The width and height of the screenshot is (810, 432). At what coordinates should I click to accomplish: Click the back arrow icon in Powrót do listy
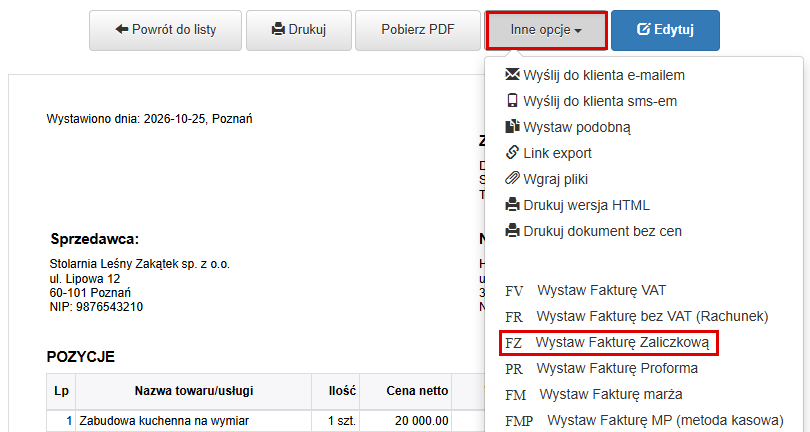[122, 29]
